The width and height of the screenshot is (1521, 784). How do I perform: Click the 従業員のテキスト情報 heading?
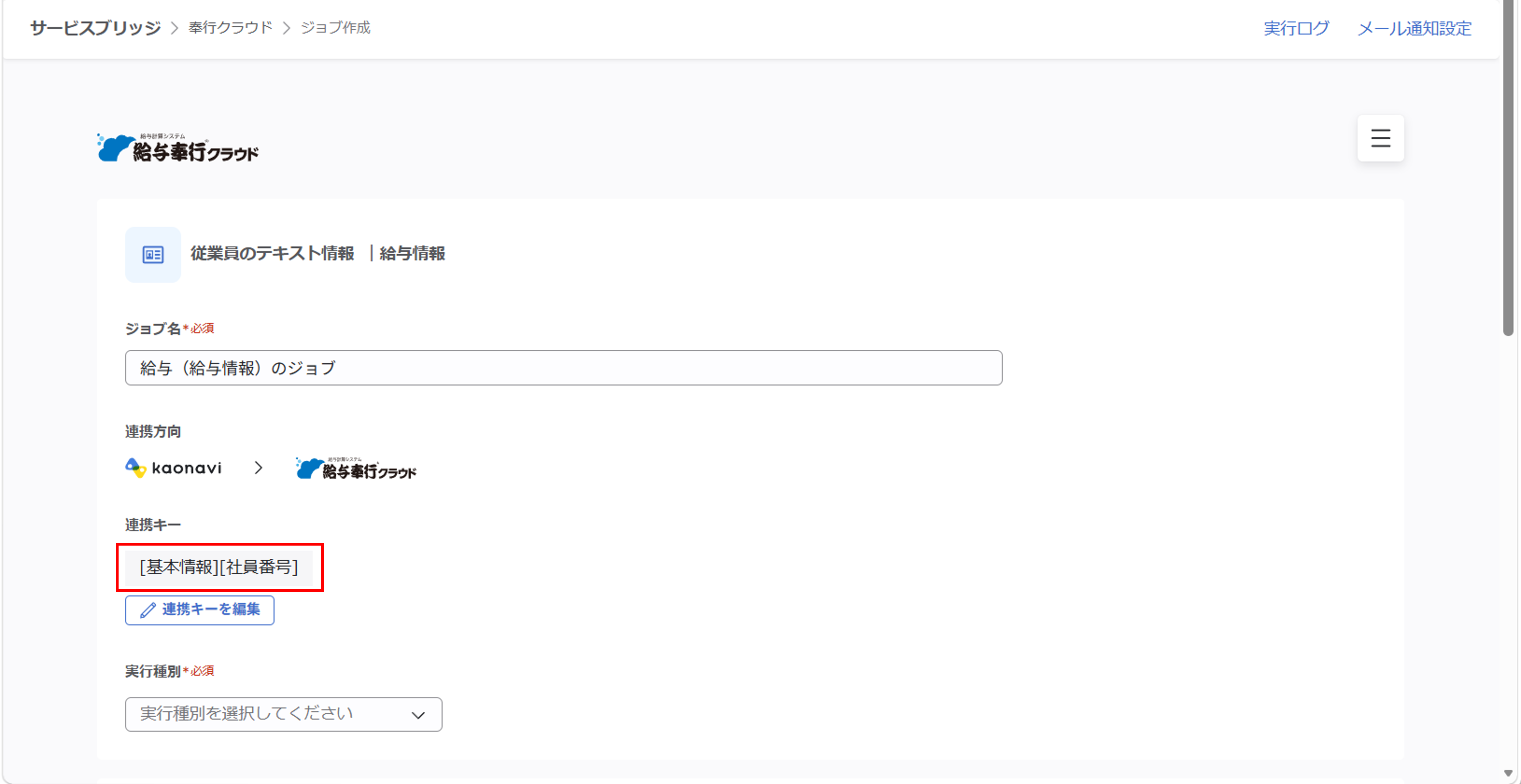pos(272,254)
